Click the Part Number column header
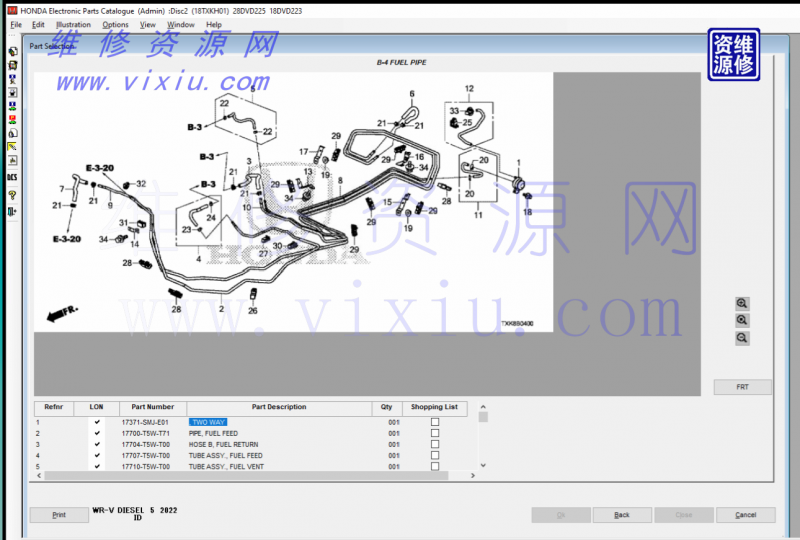Viewport: 800px width, 540px height. (153, 407)
